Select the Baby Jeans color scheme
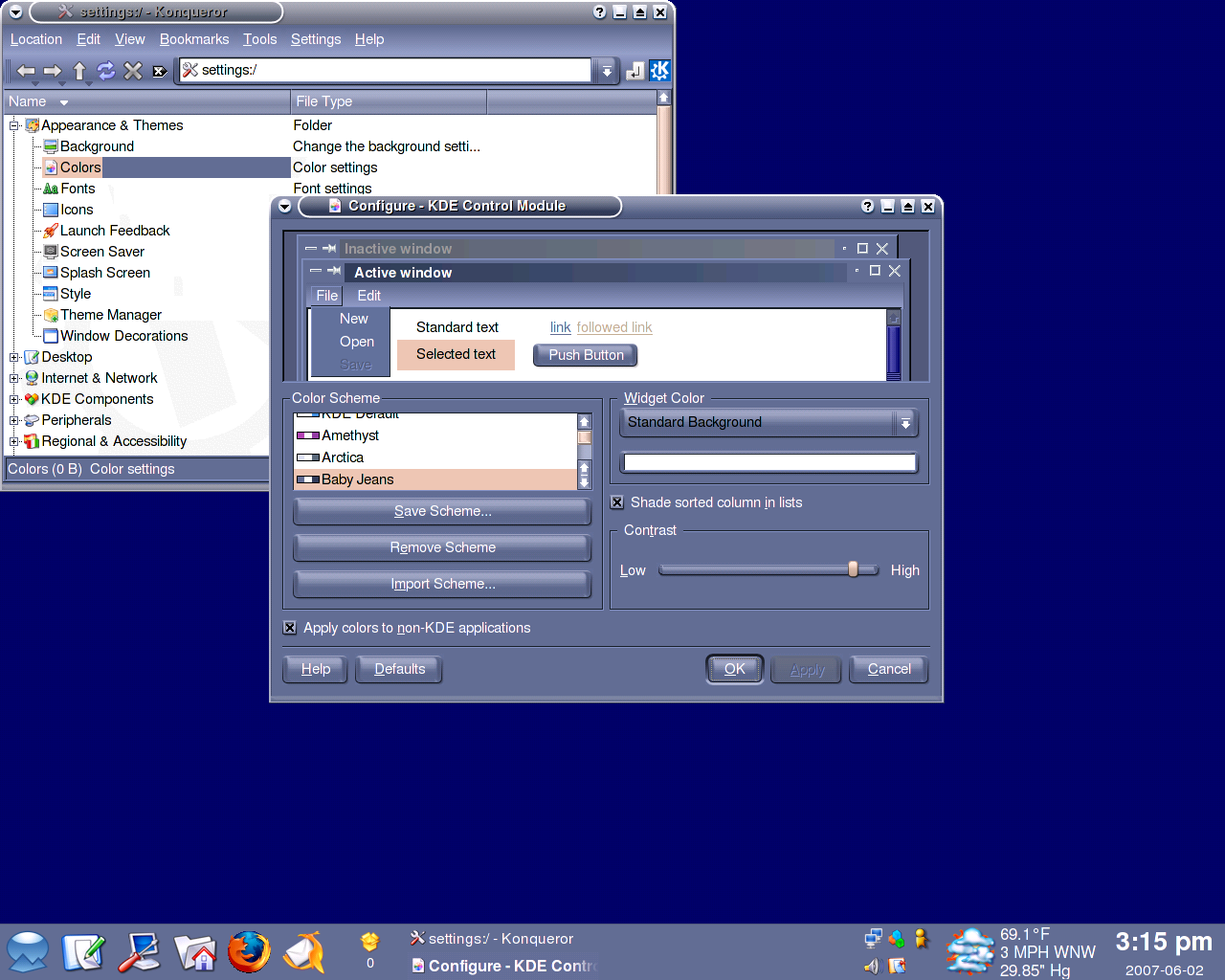 (x=436, y=479)
